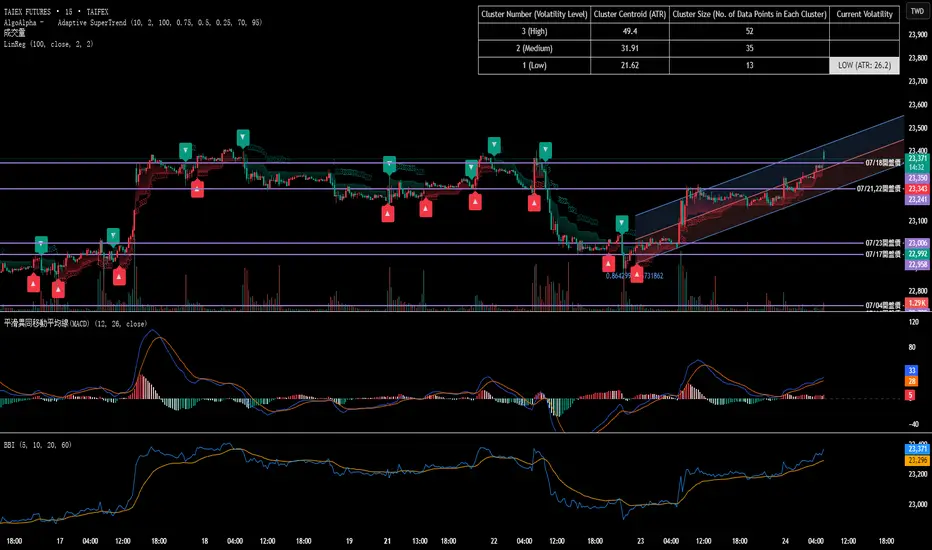Click the leftmost red buy signal arrow
Screen dimensions: 932x550
tap(34, 283)
